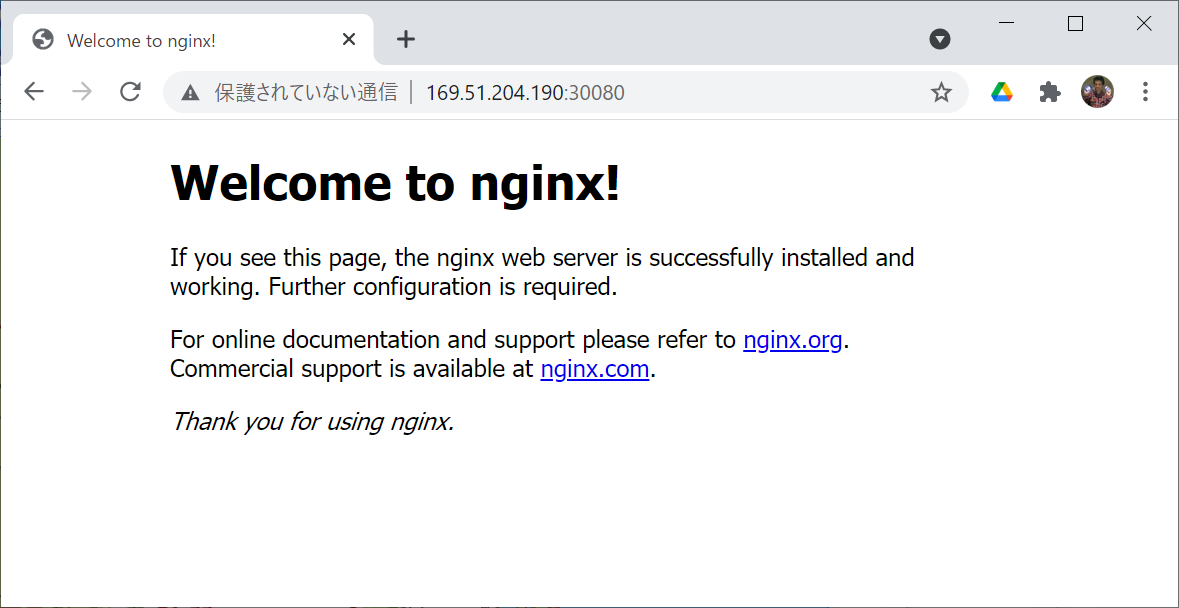Viewport: 1179px width, 608px height.
Task: Click the Welcome to nginx! heading
Action: 396,183
